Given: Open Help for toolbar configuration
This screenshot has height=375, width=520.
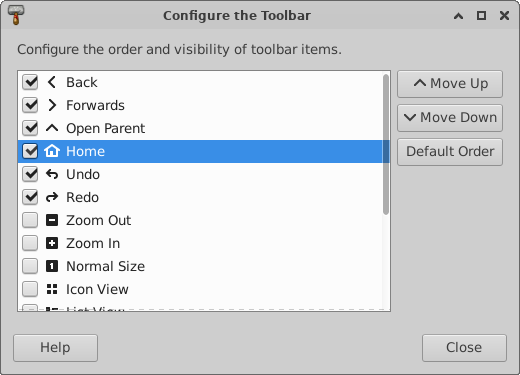Looking at the screenshot, I should [55, 348].
